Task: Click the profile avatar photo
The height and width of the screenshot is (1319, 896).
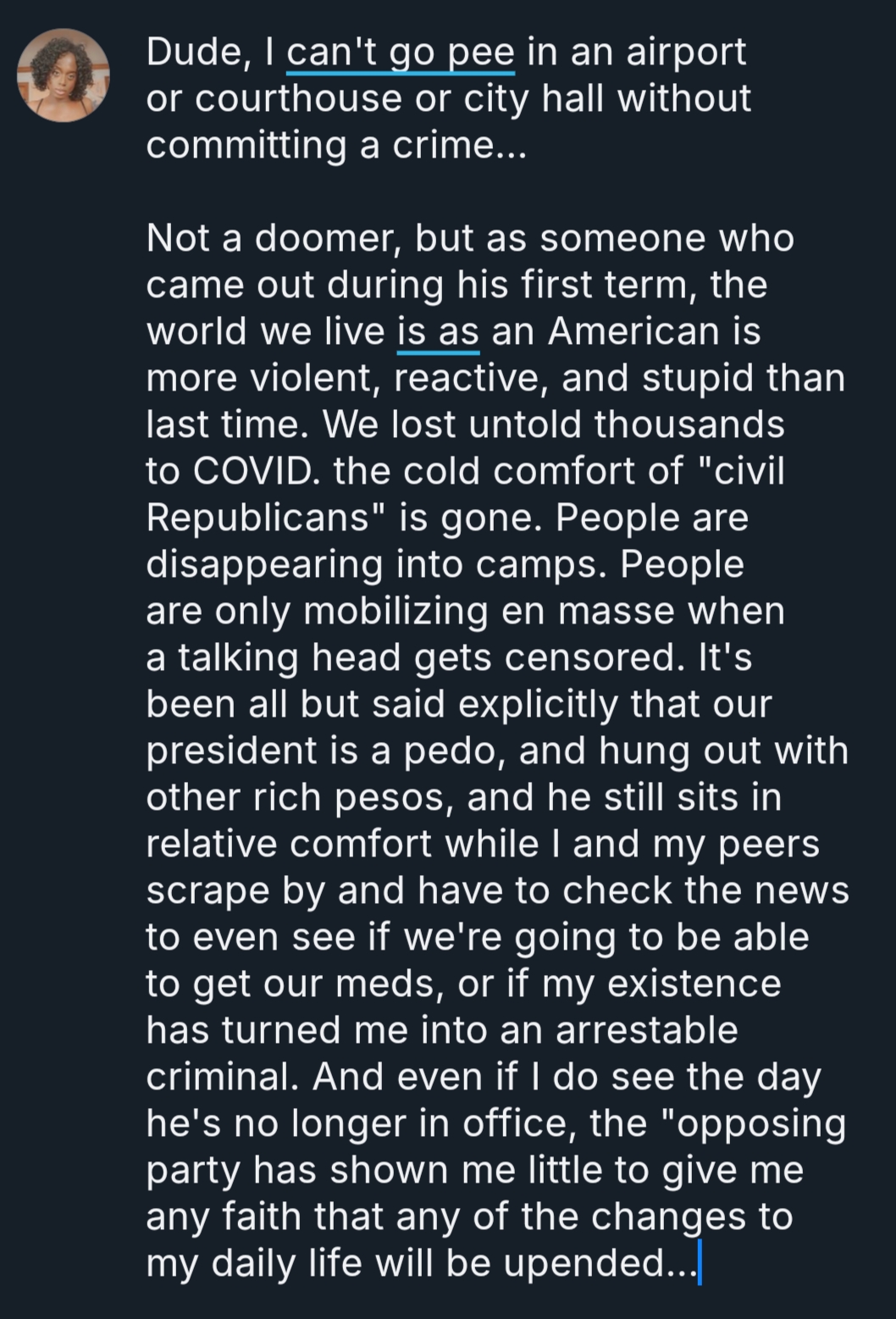Action: pos(64,76)
